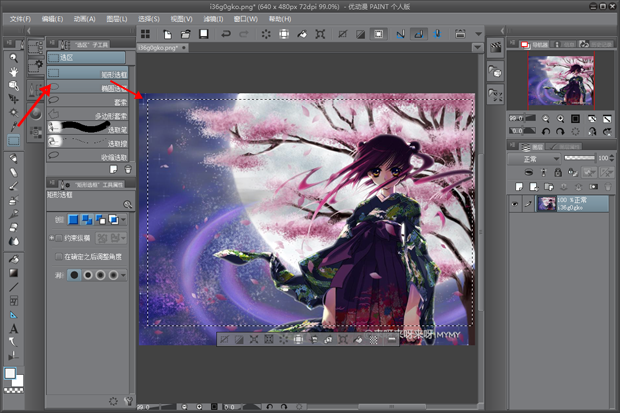The image size is (620, 413).
Task: Toggle Snap to special ruler in command bar
Action: pyautogui.click(x=419, y=34)
